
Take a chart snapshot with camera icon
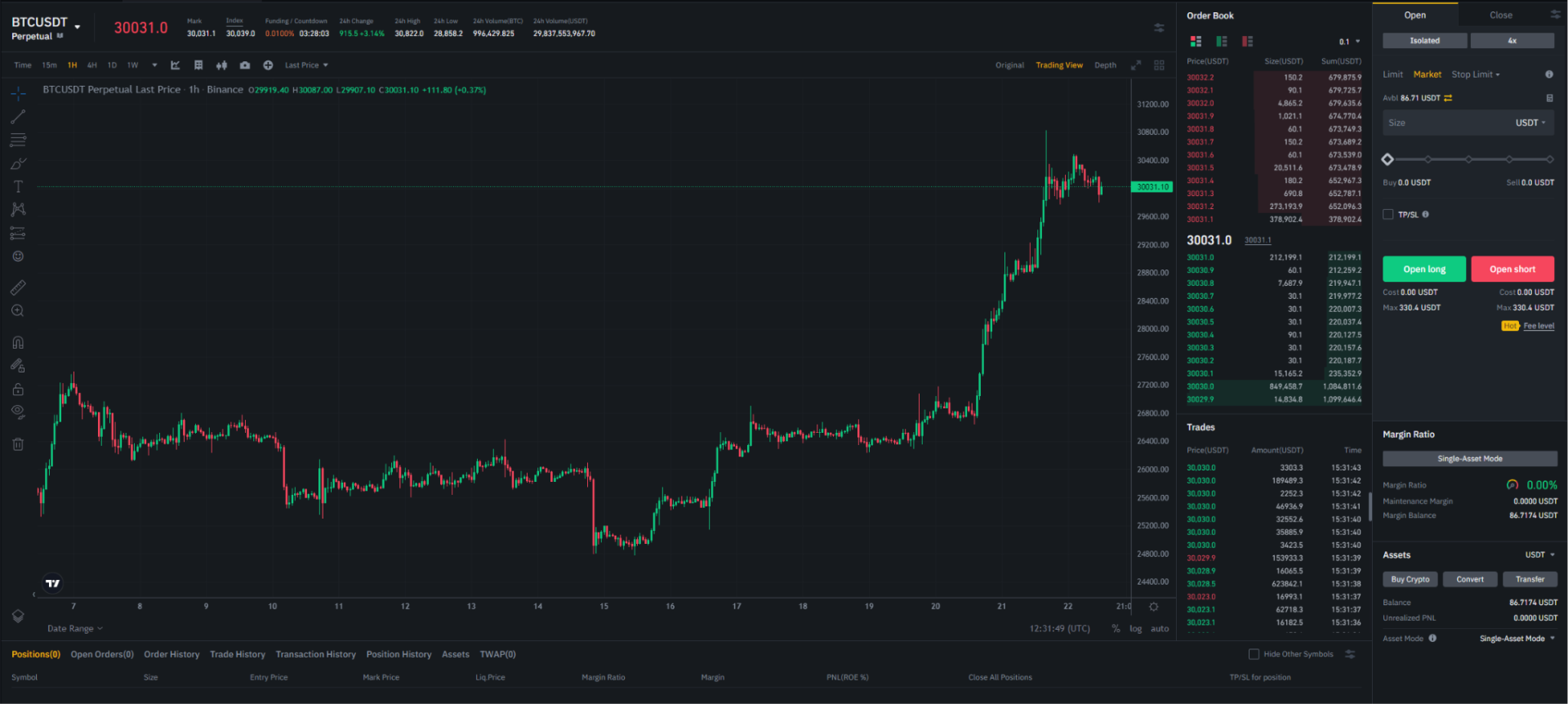(x=245, y=65)
